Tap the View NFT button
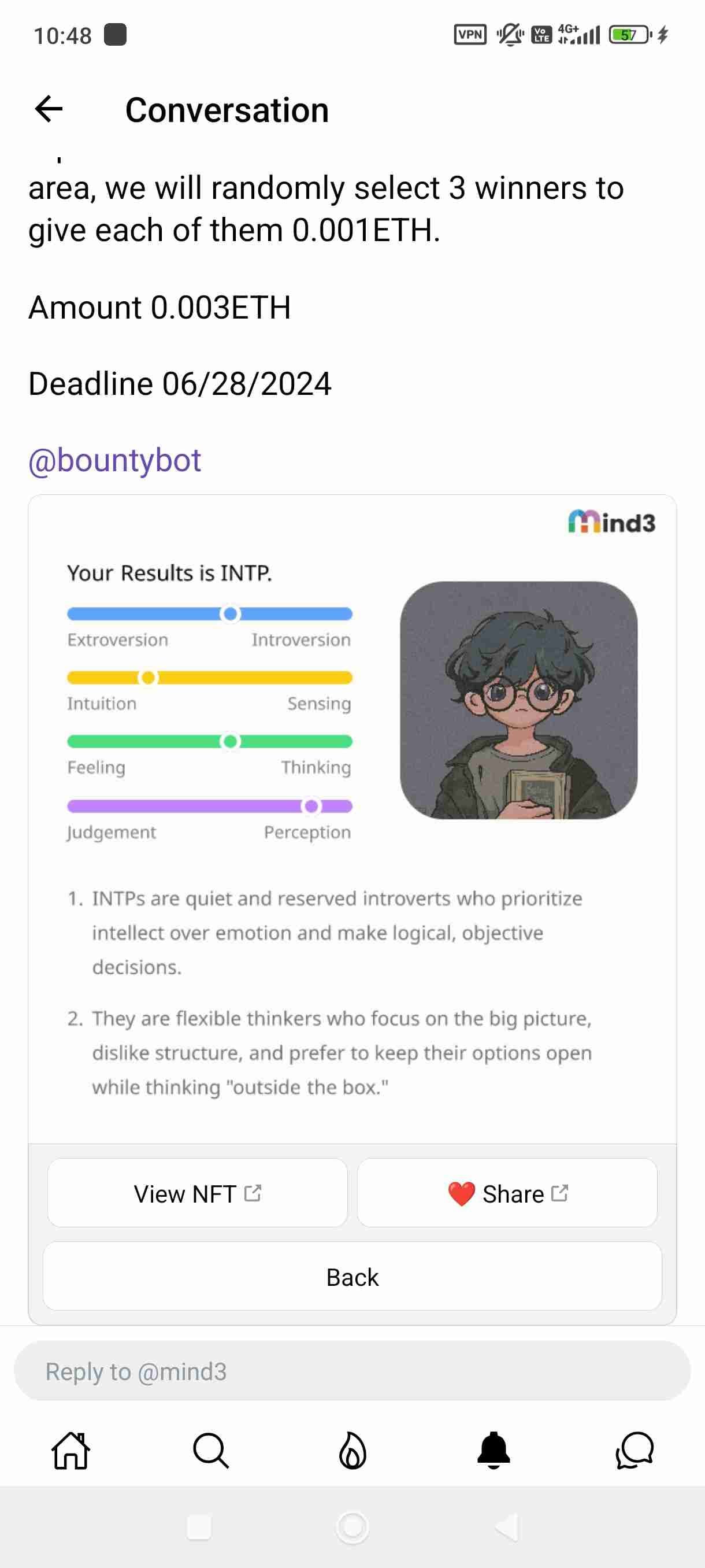The height and width of the screenshot is (1568, 705). 198,1194
